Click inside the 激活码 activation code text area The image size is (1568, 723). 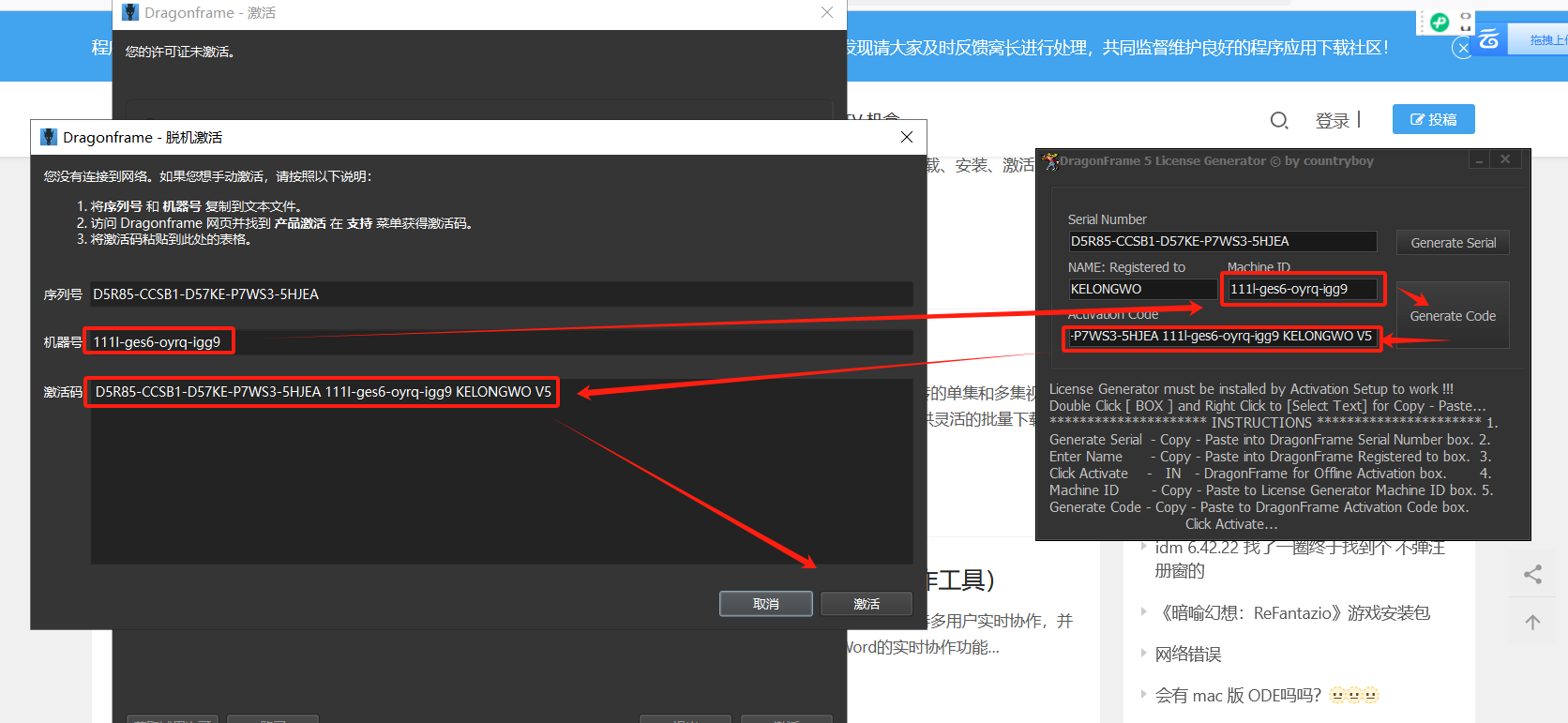[502, 471]
